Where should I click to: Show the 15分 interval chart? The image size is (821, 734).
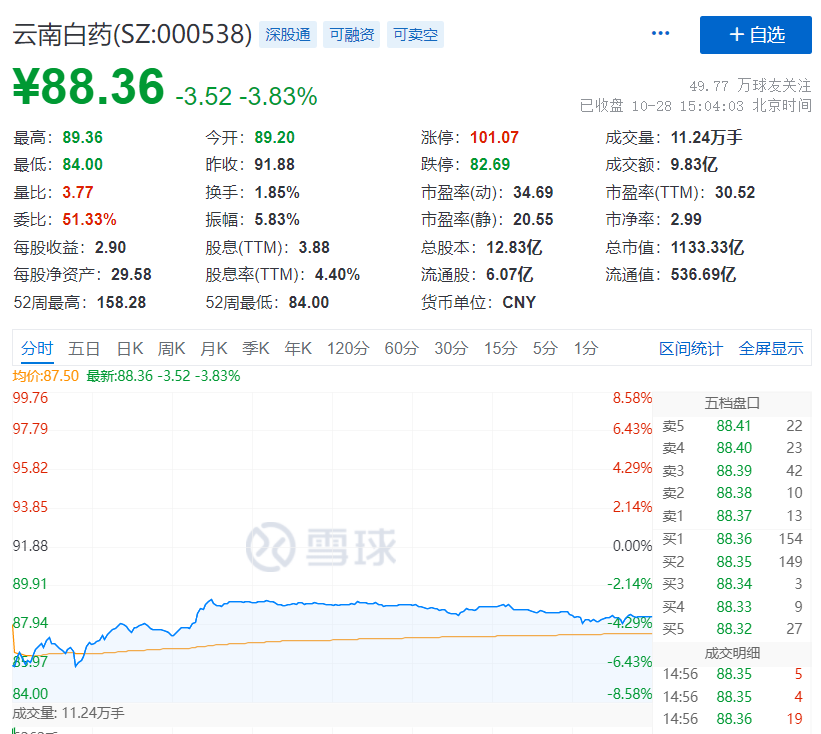[499, 349]
